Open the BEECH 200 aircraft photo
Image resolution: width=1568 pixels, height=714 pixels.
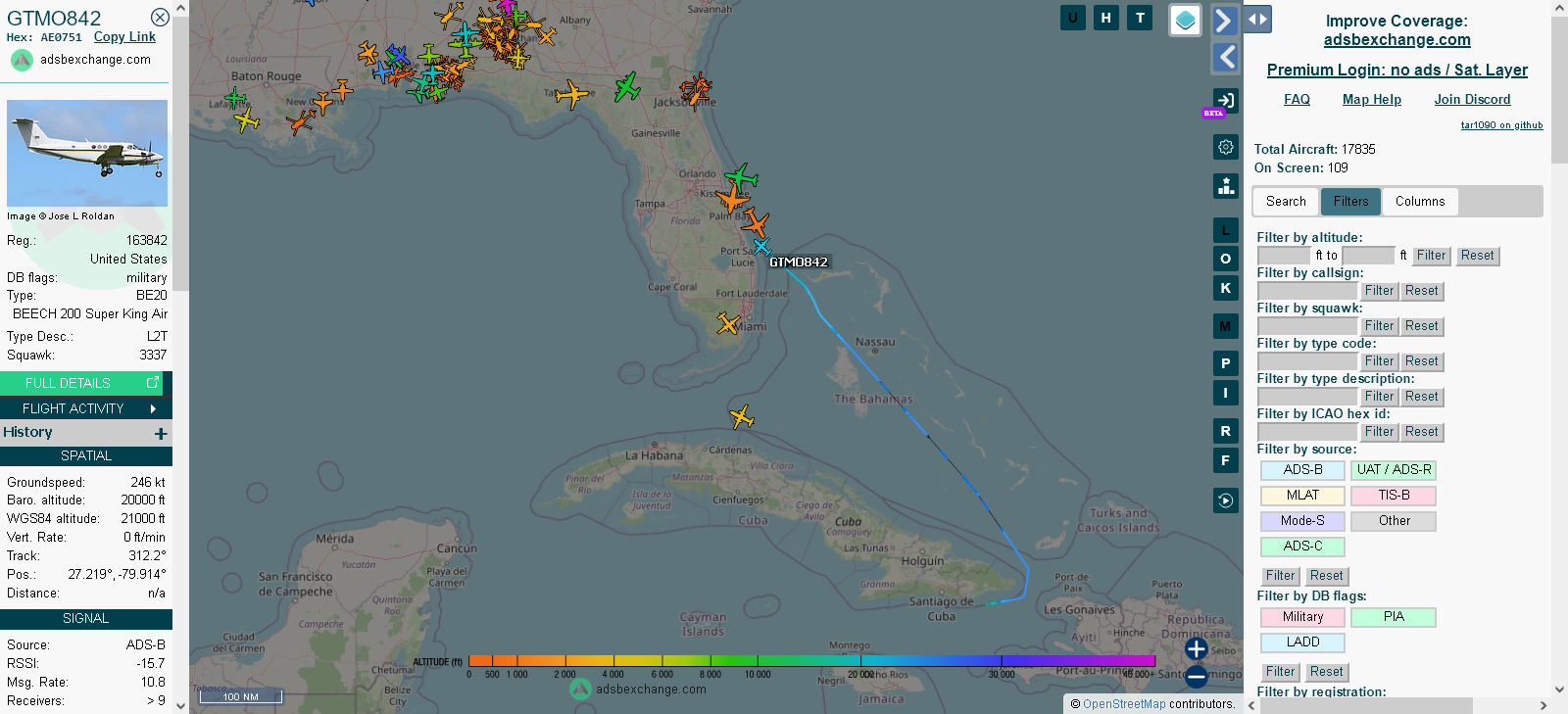point(87,153)
